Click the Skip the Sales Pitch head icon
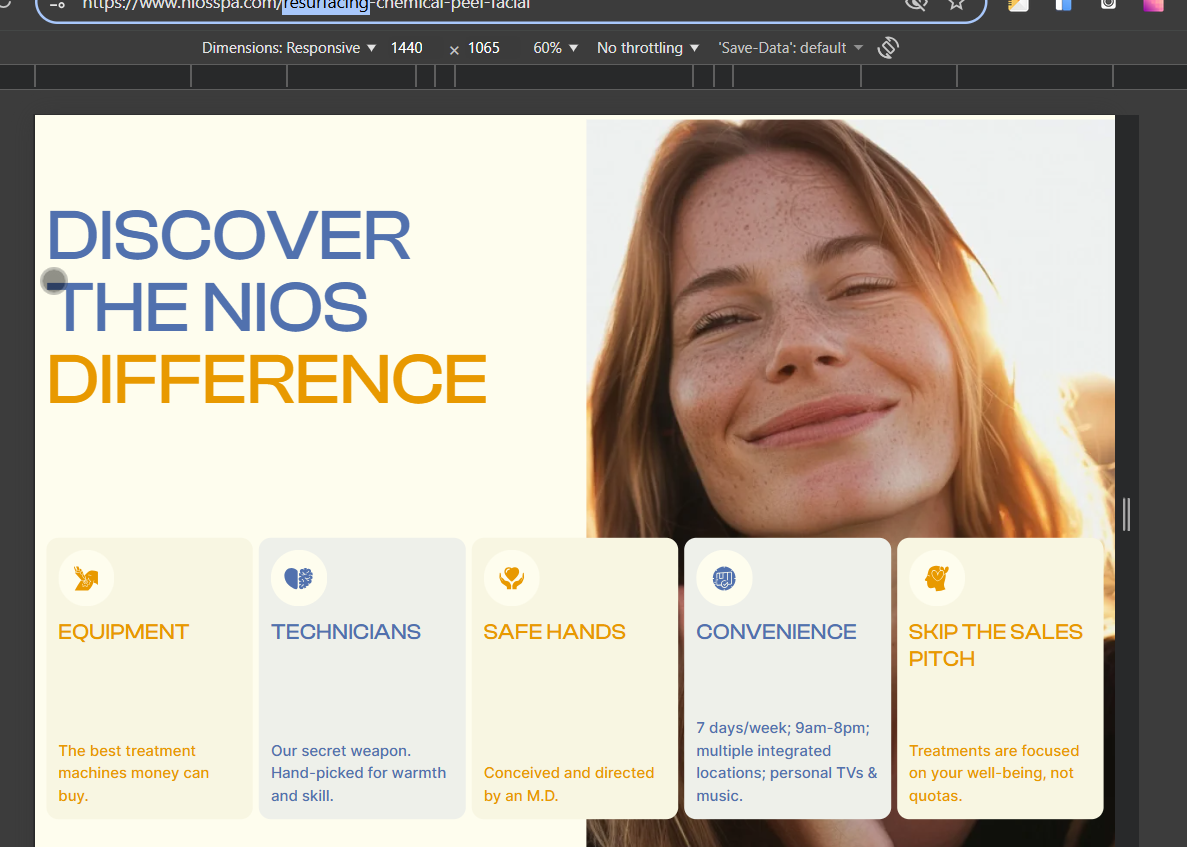1187x847 pixels. (x=936, y=578)
